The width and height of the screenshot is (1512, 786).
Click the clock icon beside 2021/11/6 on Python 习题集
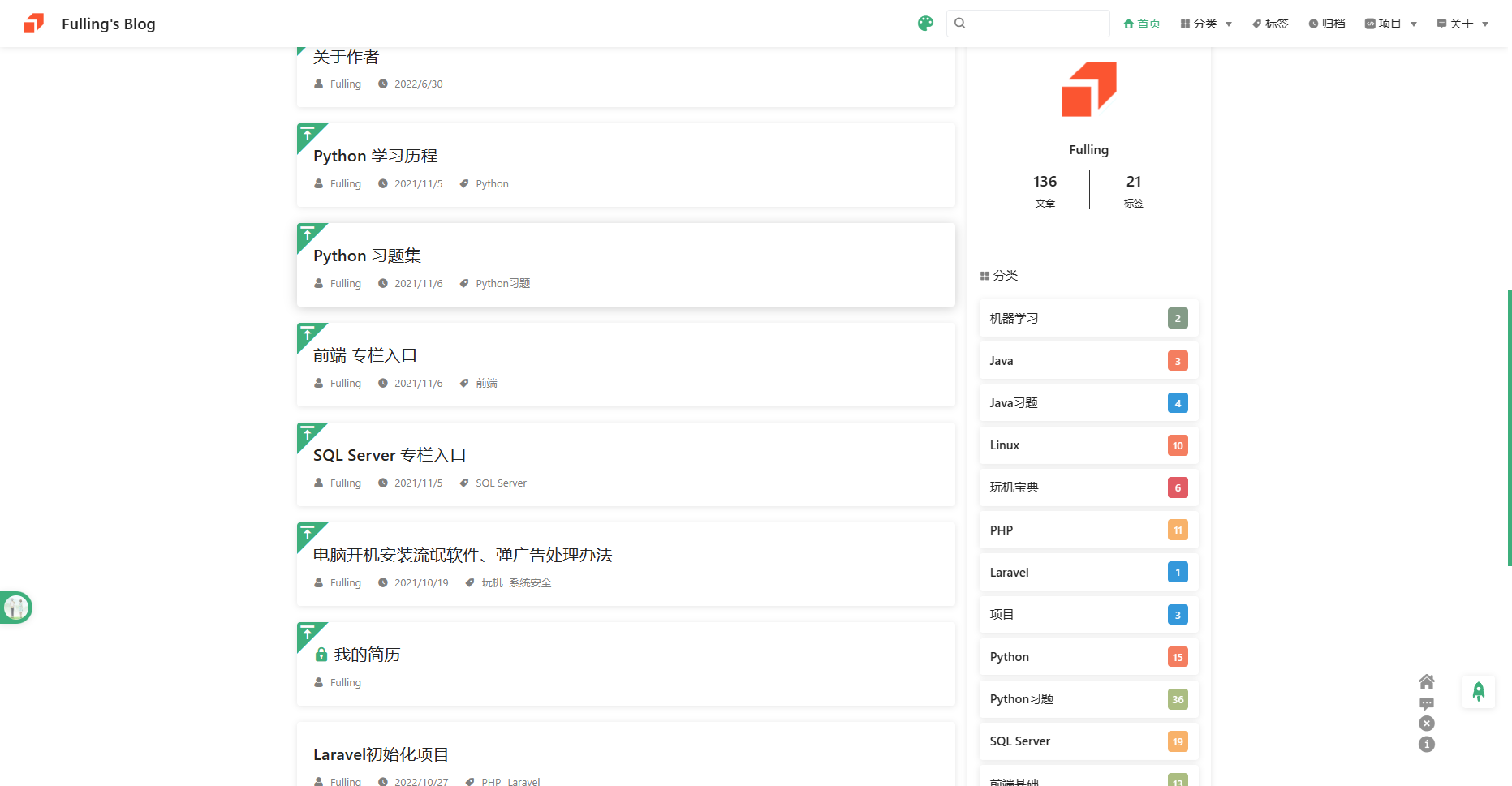click(x=383, y=283)
